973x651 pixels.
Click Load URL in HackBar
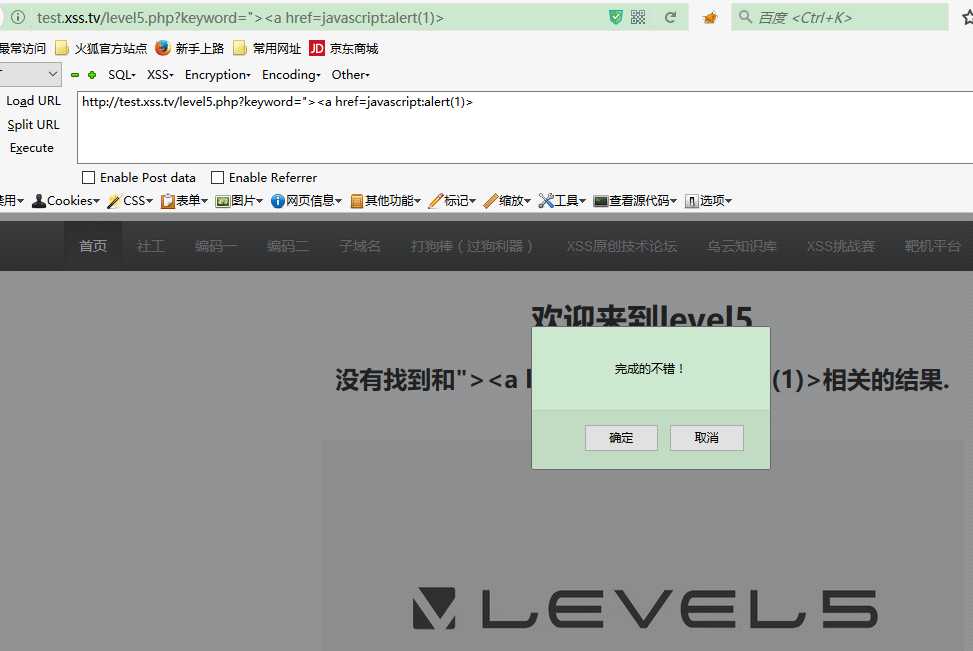33,101
